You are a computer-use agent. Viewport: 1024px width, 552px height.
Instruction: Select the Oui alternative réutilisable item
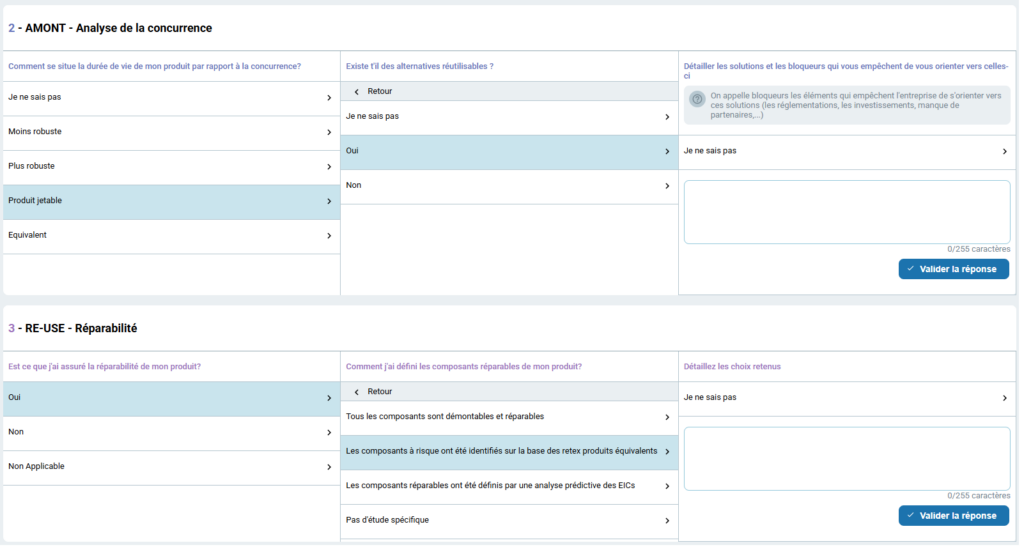(x=508, y=151)
